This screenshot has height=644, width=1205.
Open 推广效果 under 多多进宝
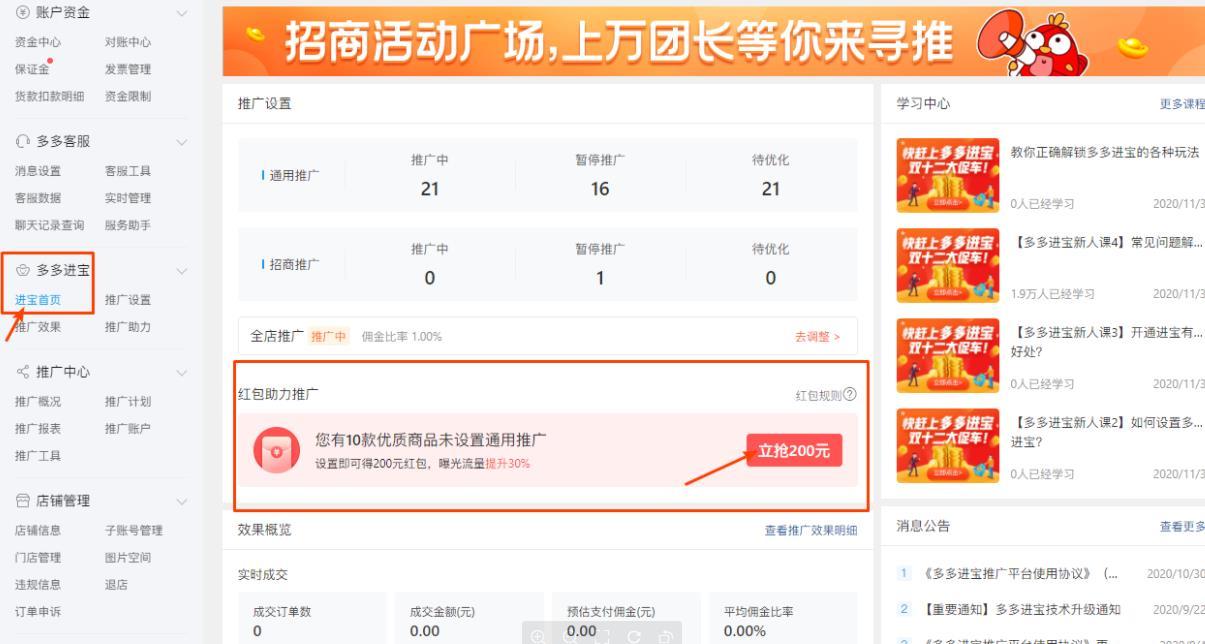[37, 326]
